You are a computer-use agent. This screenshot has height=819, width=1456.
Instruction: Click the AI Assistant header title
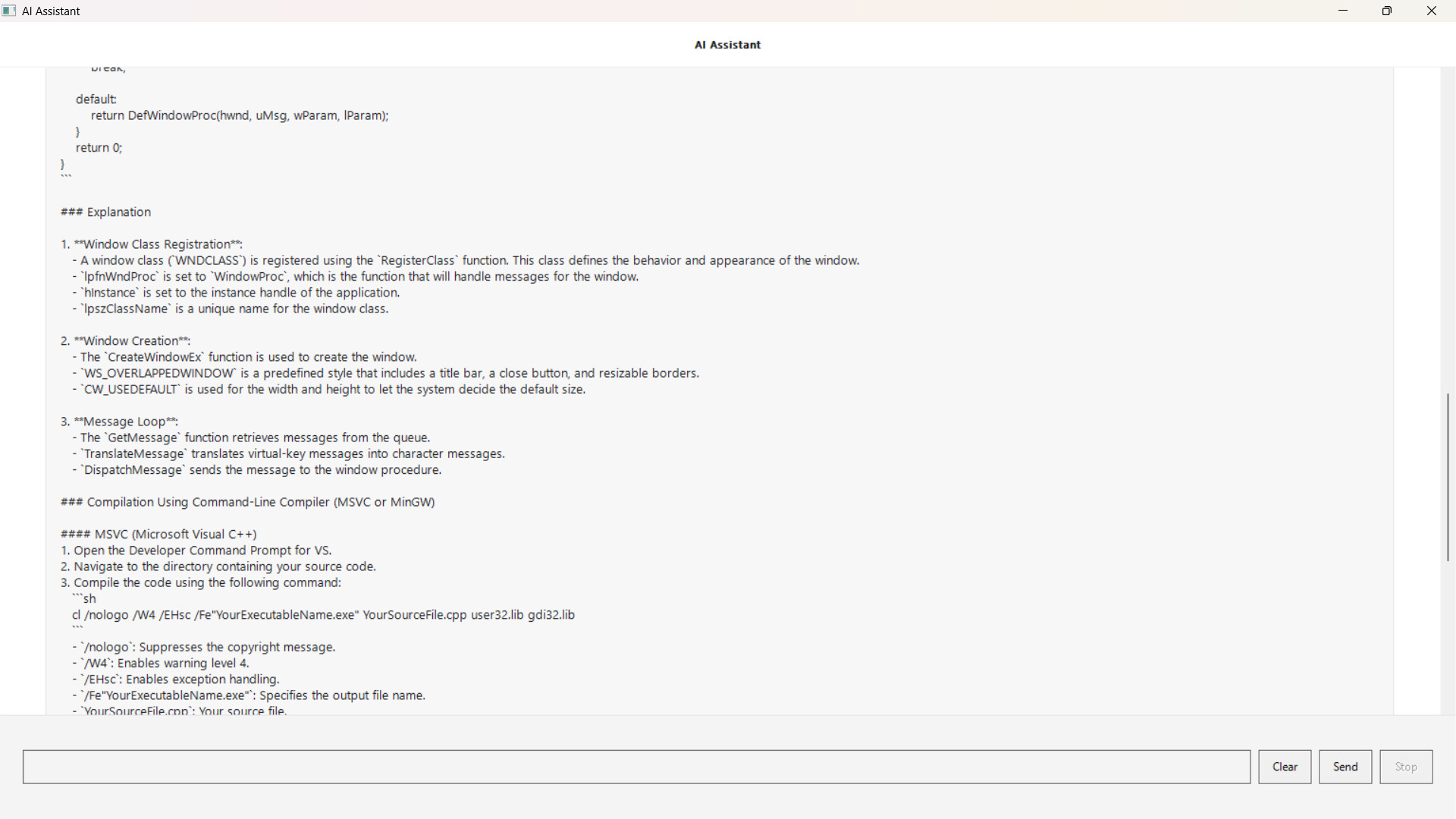point(727,45)
